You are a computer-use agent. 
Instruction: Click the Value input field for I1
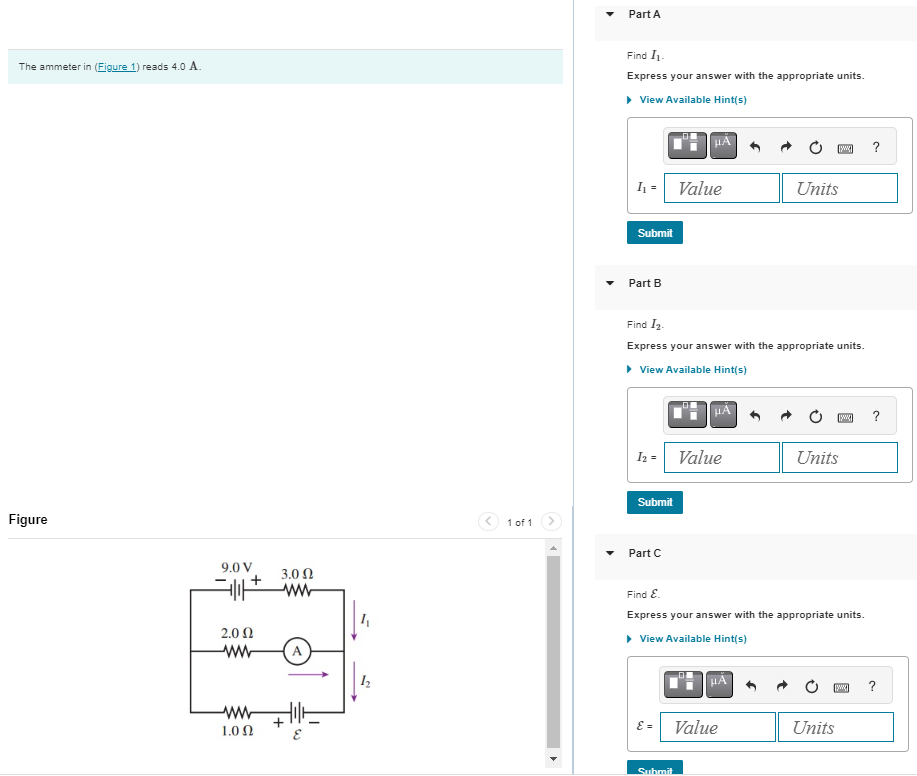(721, 188)
